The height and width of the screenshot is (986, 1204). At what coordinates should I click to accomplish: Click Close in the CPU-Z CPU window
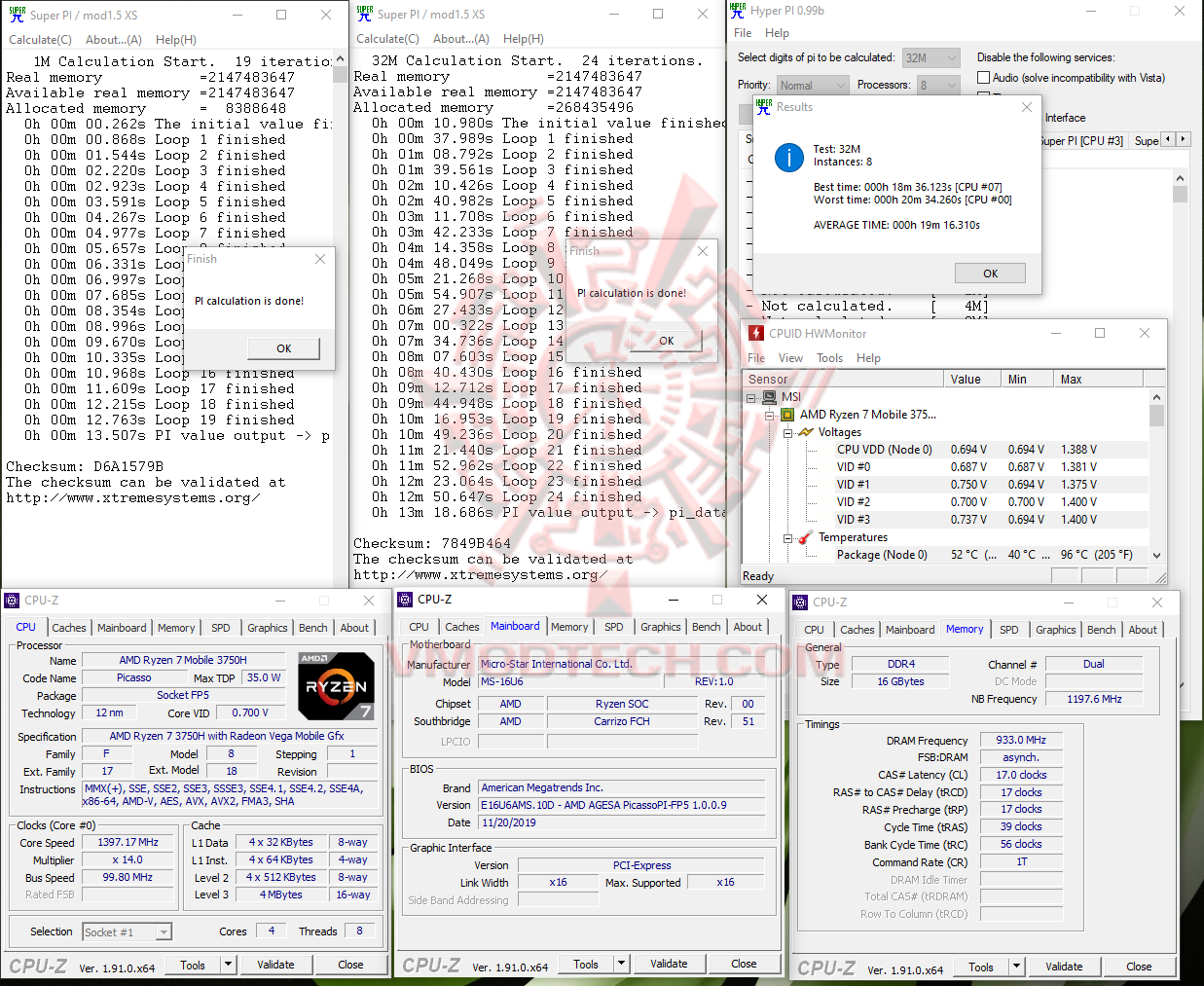click(x=351, y=965)
